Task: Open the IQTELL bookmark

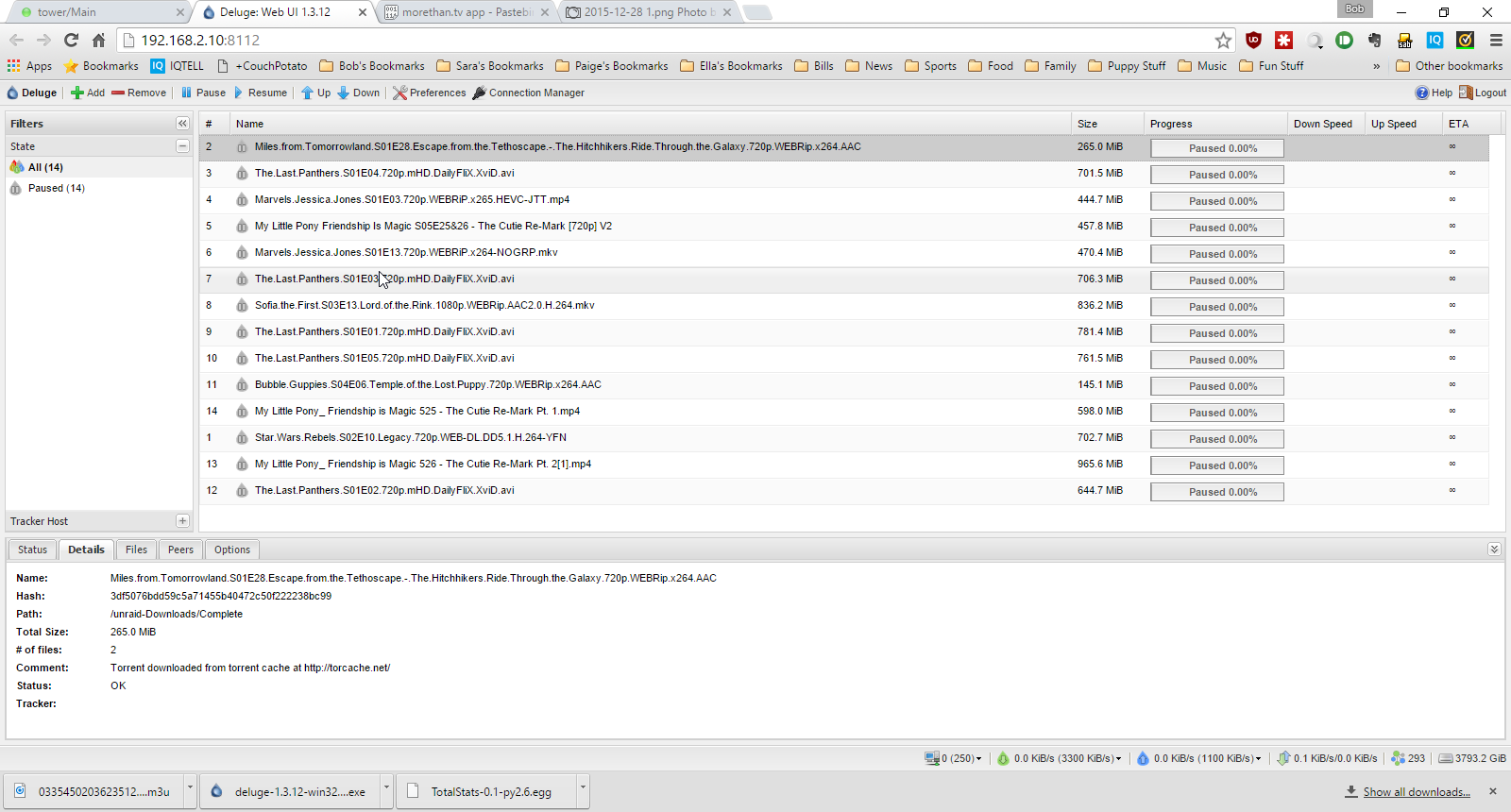Action: pos(178,66)
